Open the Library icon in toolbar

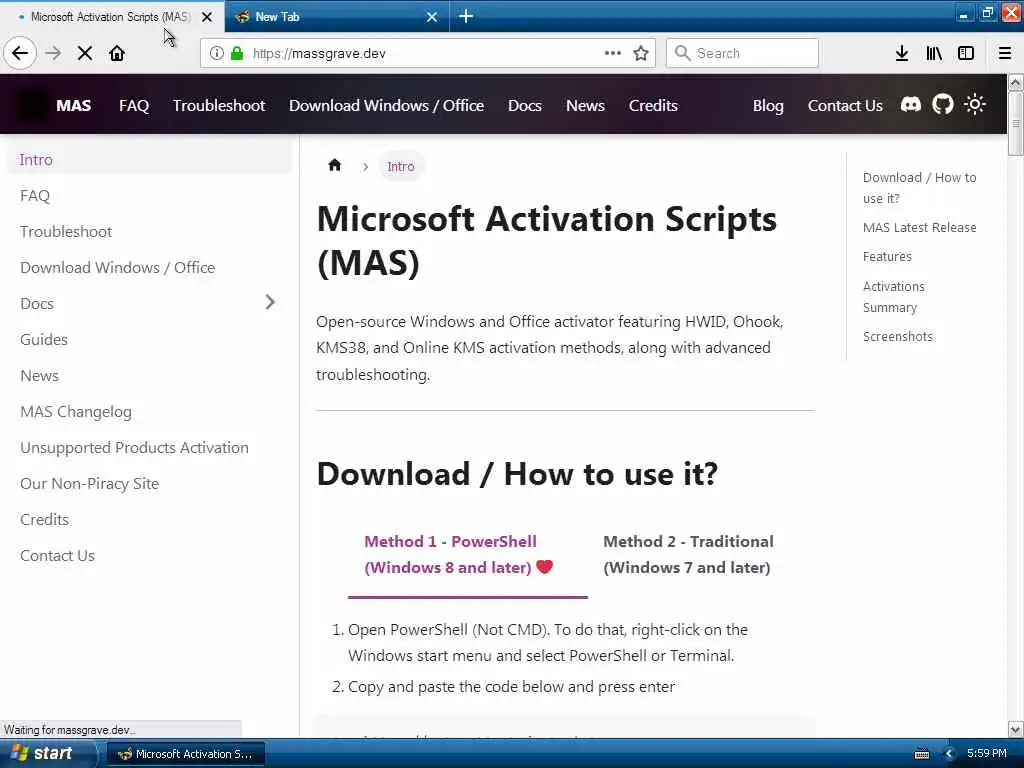click(x=934, y=53)
